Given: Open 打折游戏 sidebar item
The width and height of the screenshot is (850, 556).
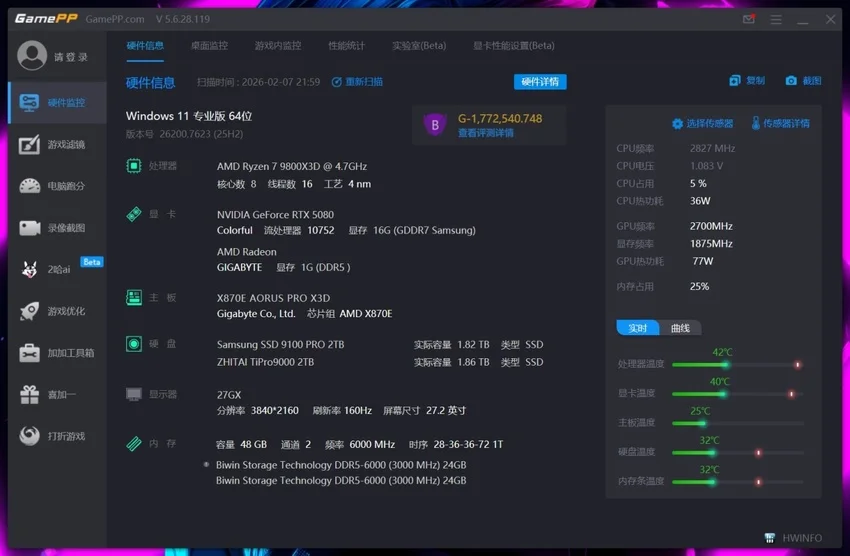Looking at the screenshot, I should pyautogui.click(x=57, y=436).
